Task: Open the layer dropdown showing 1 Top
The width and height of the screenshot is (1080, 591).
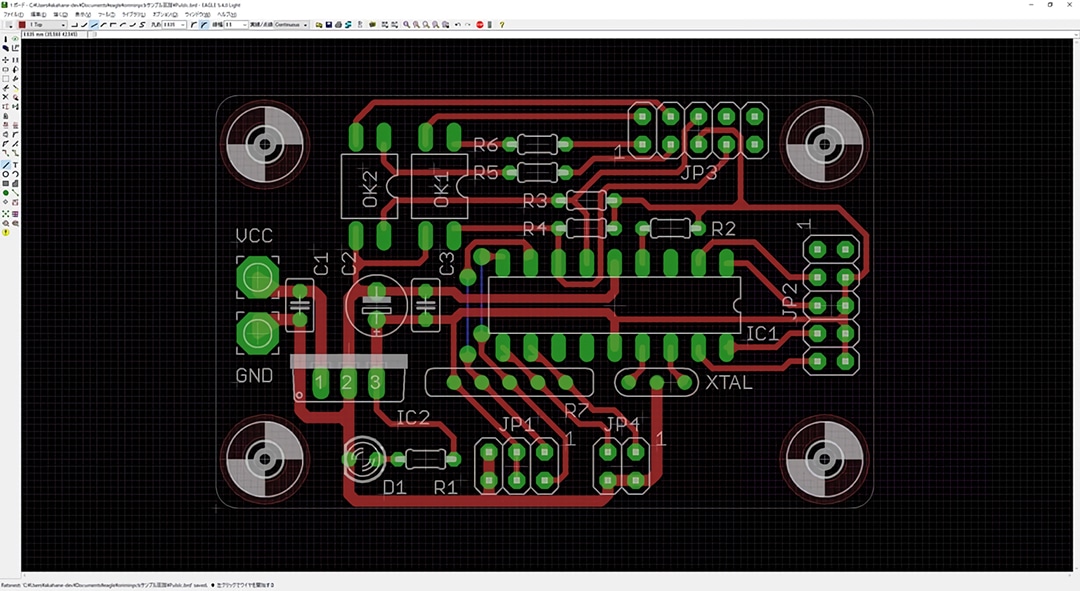Action: [x=48, y=24]
